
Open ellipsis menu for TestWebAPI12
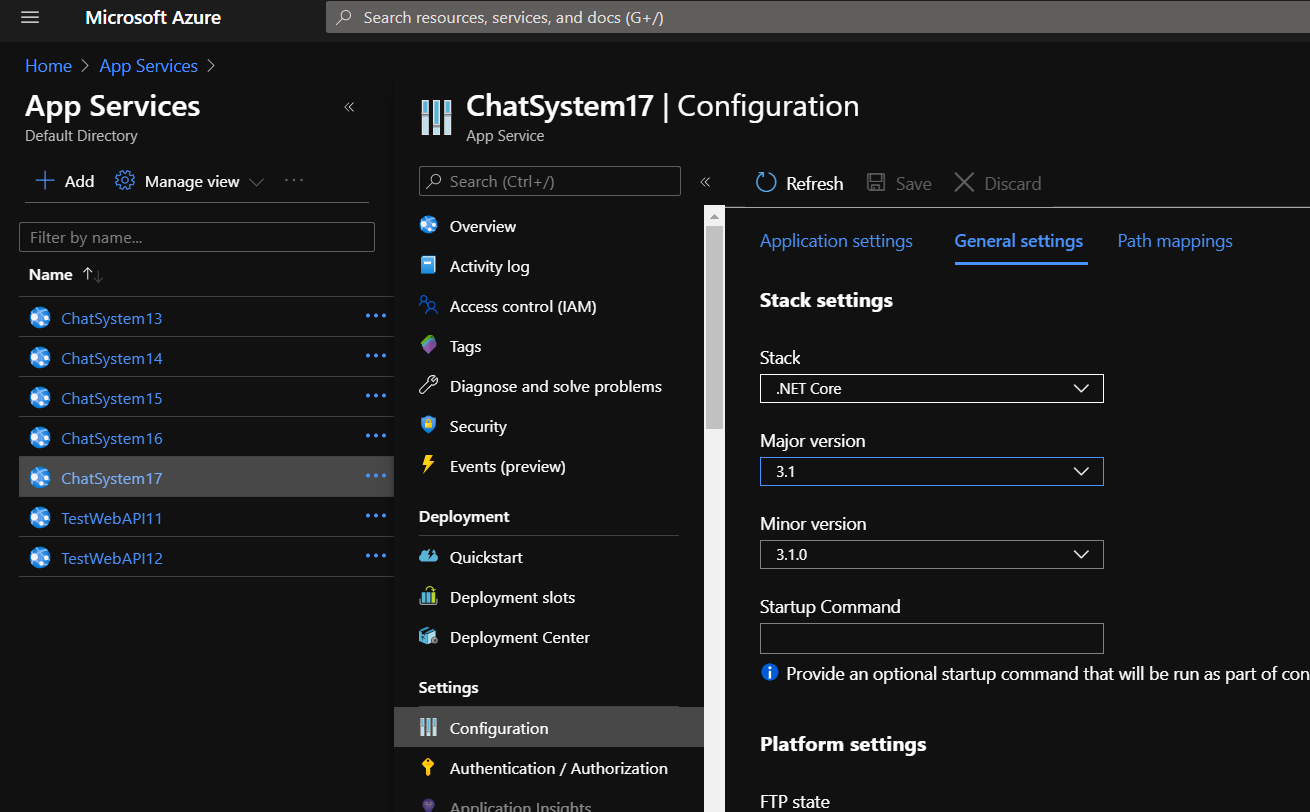coord(376,556)
